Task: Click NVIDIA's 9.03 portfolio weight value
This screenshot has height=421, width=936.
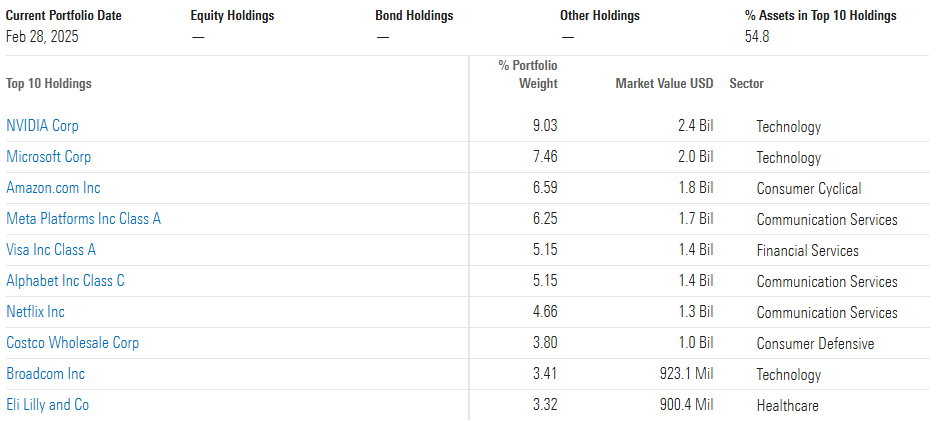Action: pyautogui.click(x=544, y=126)
